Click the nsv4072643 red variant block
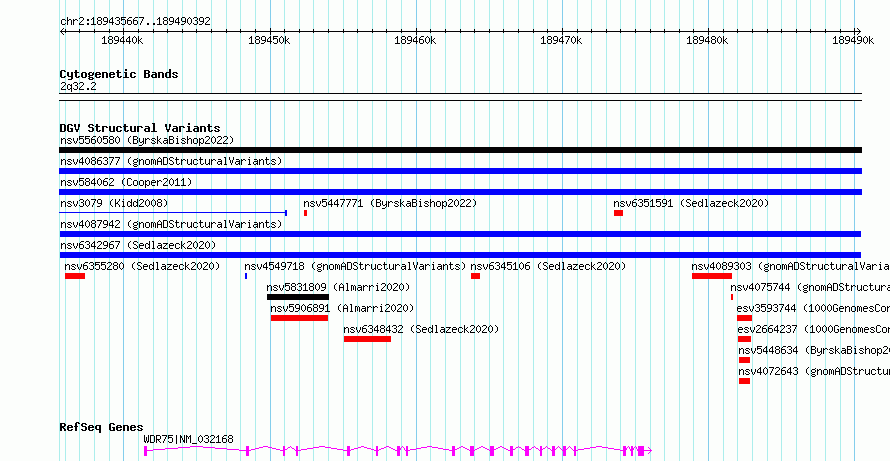The width and height of the screenshot is (890, 461). click(x=744, y=381)
